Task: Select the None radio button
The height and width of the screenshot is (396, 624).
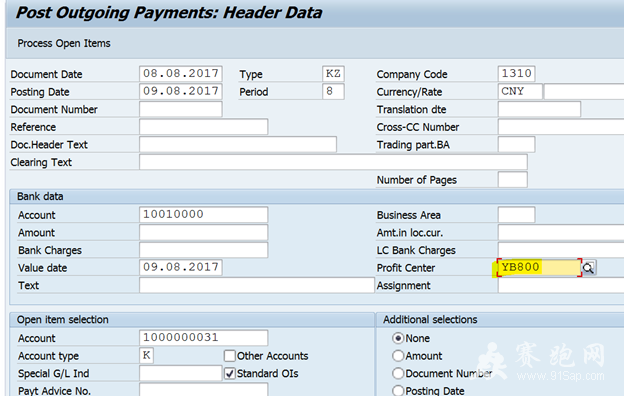Action: coord(398,338)
